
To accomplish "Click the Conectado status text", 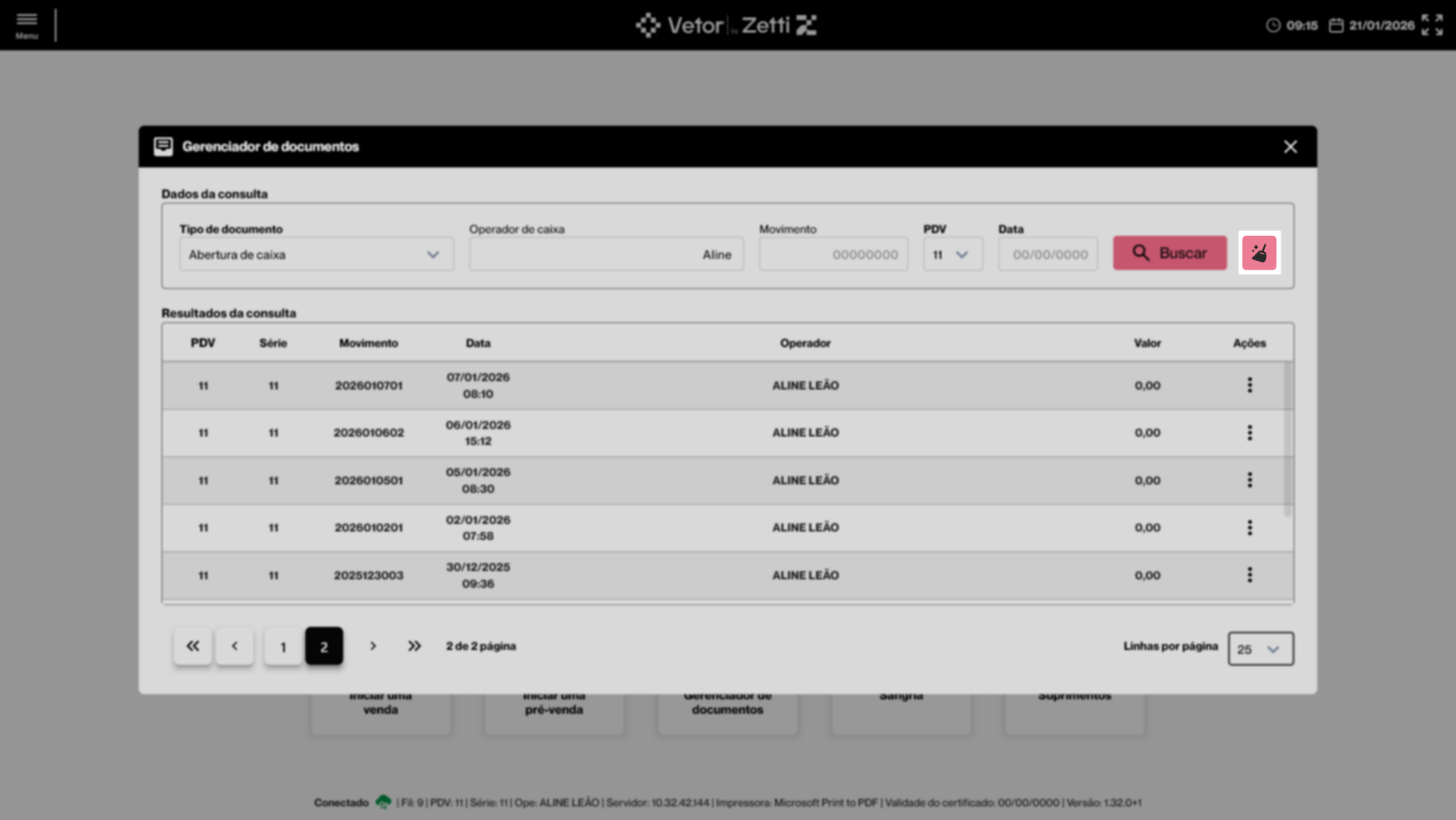I will click(x=341, y=803).
